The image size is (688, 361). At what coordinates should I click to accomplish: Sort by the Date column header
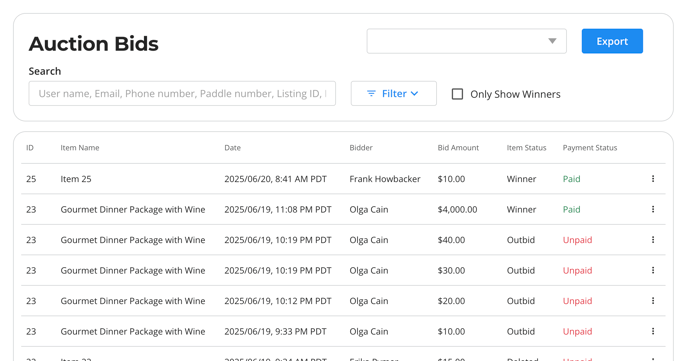click(233, 148)
